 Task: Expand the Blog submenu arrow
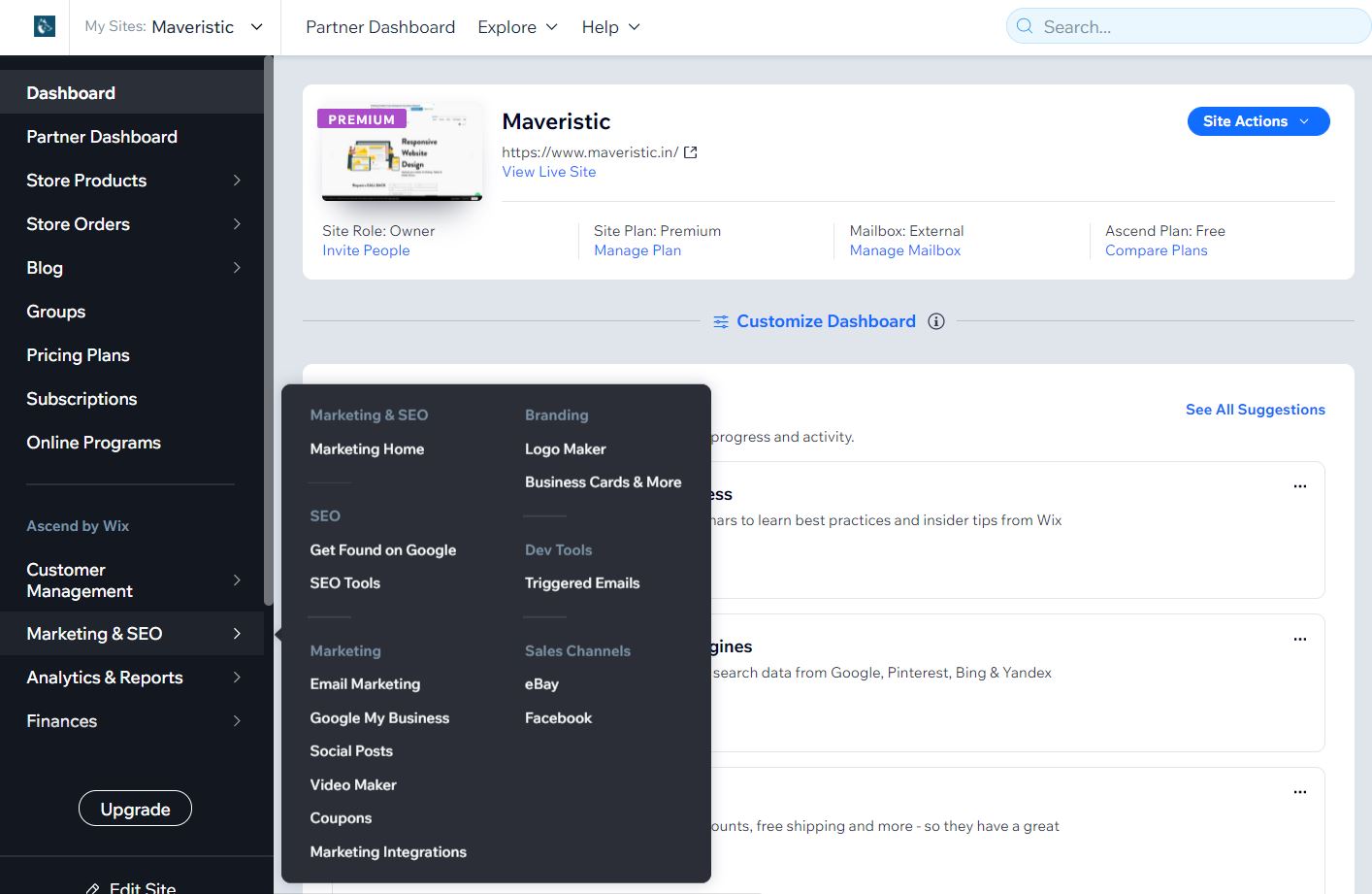pyautogui.click(x=237, y=268)
